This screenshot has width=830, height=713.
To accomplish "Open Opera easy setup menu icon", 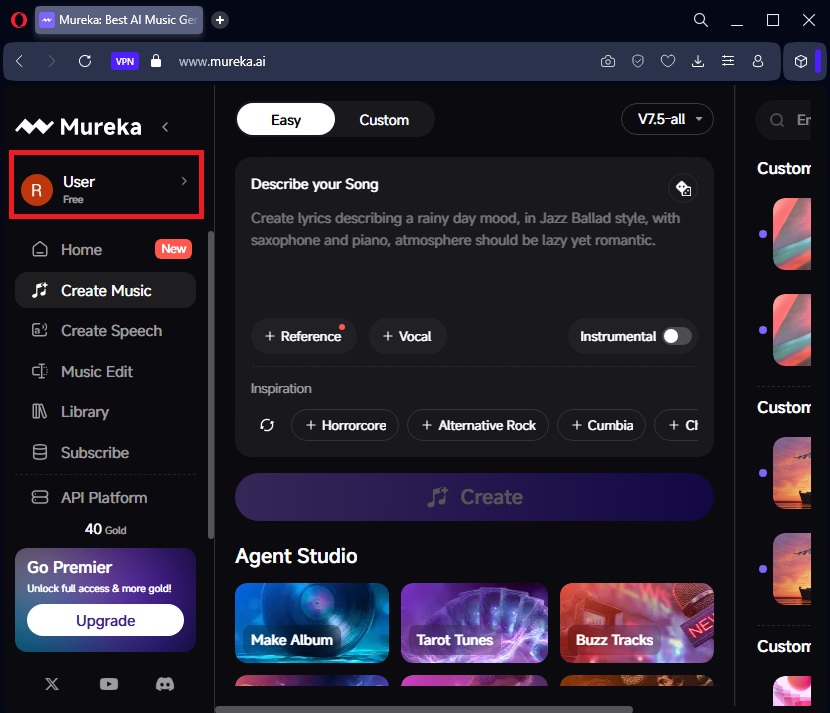I will (x=727, y=61).
